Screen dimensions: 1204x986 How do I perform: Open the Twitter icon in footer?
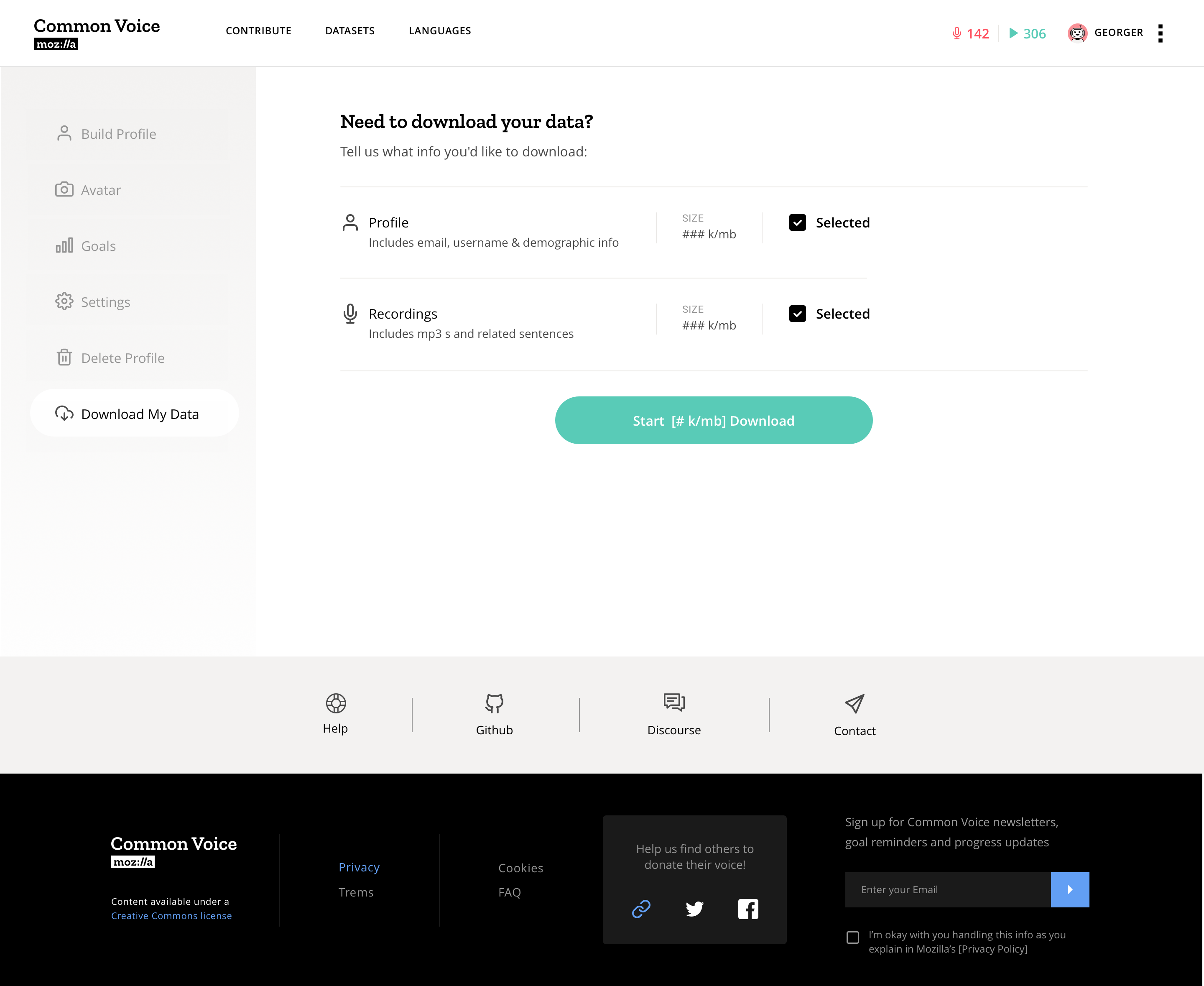(694, 909)
